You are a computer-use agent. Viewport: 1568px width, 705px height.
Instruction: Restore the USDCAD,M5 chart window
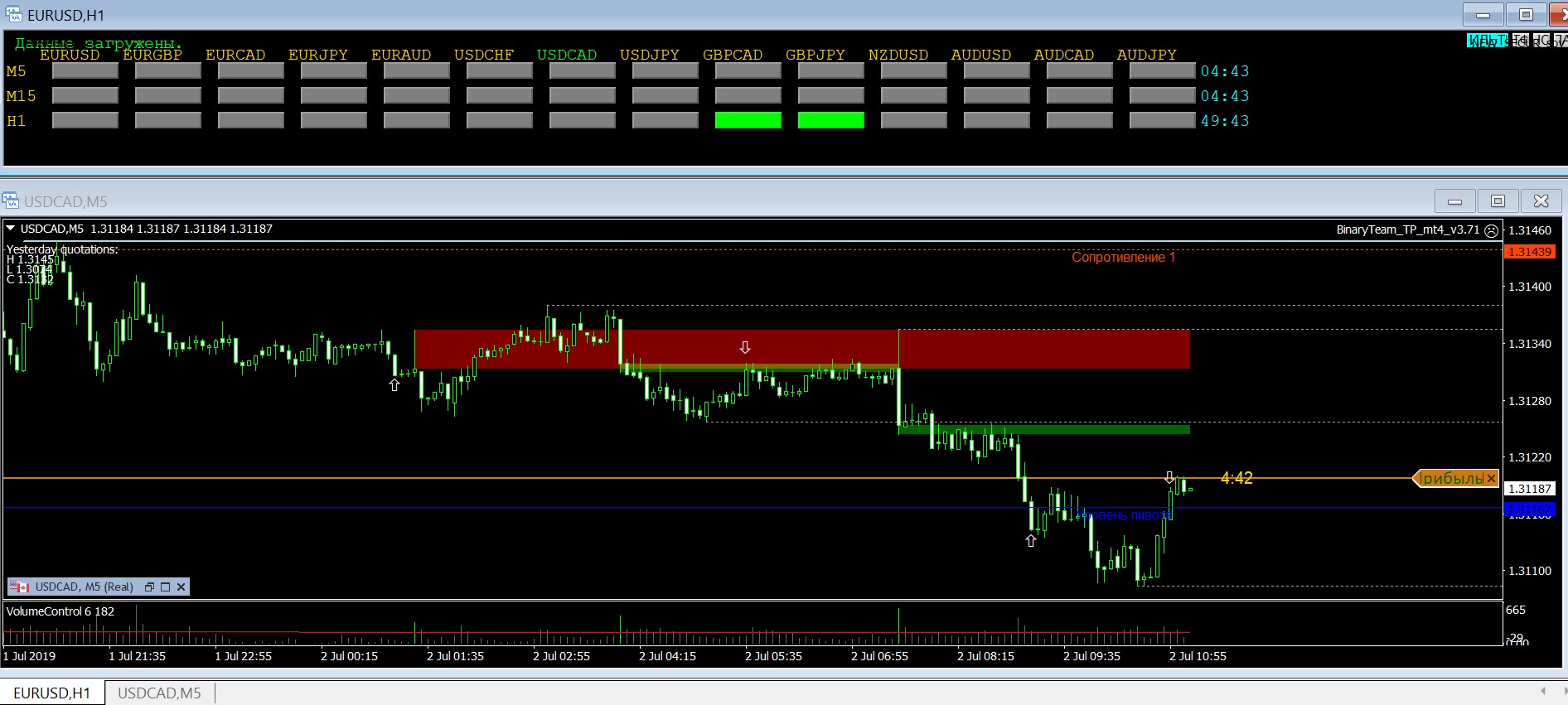click(x=1498, y=200)
